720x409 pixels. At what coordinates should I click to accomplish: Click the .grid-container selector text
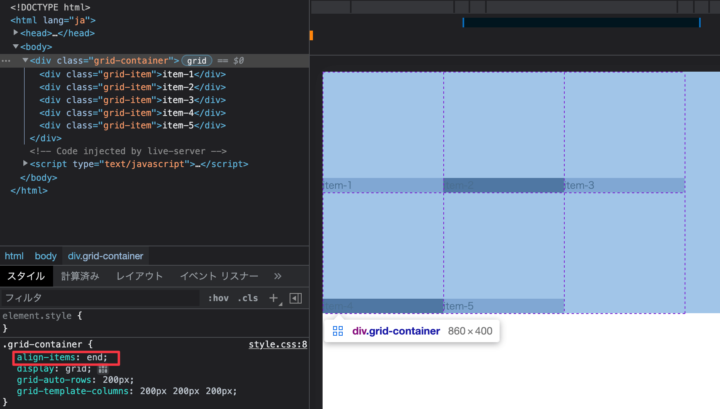(42, 344)
